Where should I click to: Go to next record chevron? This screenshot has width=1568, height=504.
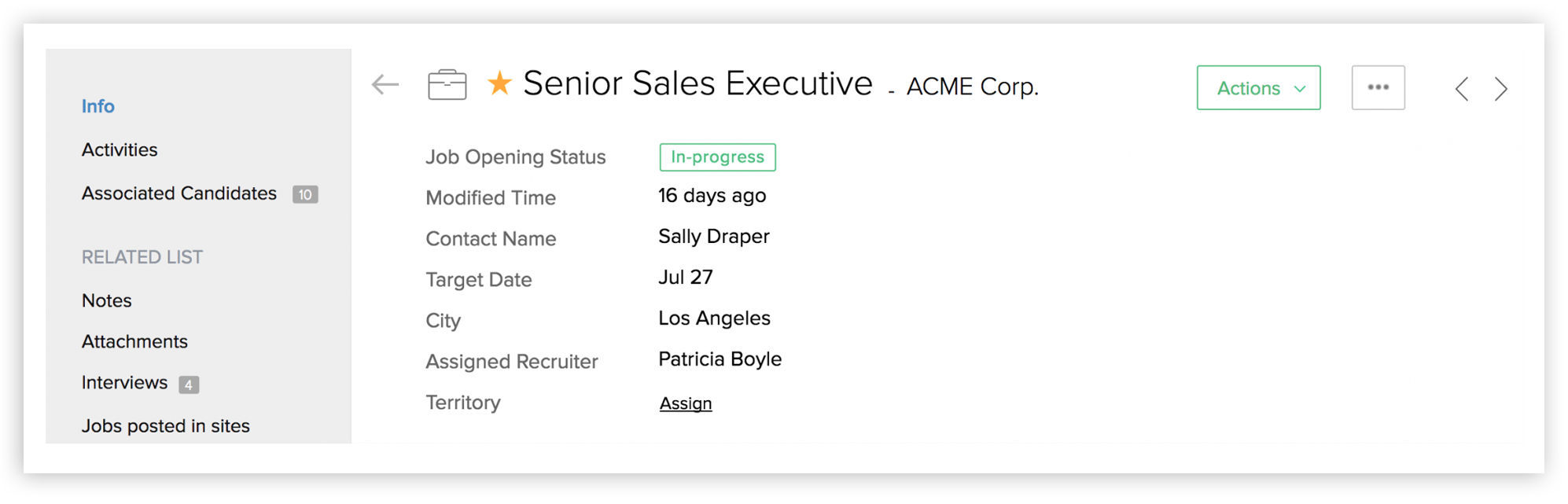[x=1501, y=89]
